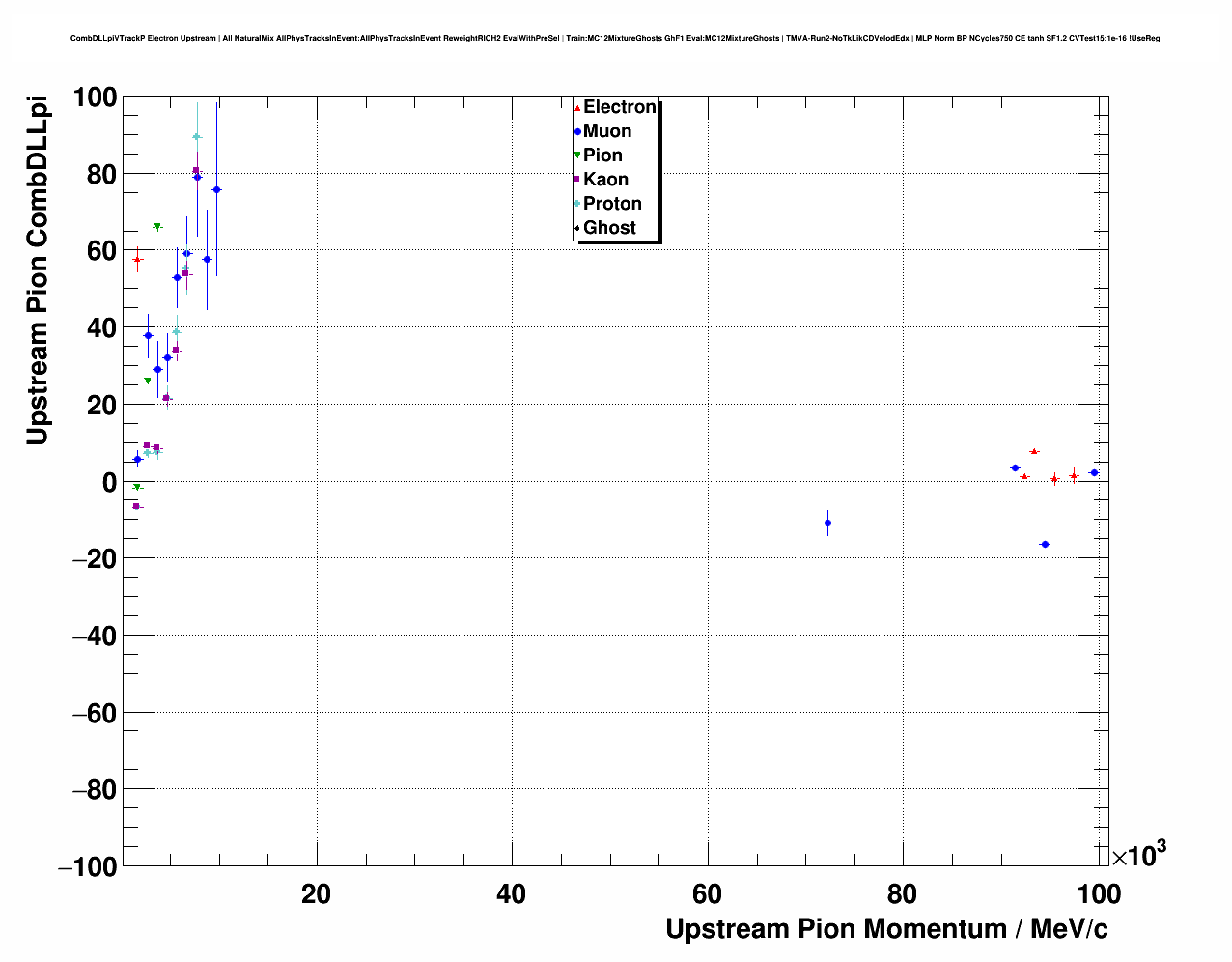The width and height of the screenshot is (1232, 962).
Task: Click the plot title text at top
Action: pos(615,39)
